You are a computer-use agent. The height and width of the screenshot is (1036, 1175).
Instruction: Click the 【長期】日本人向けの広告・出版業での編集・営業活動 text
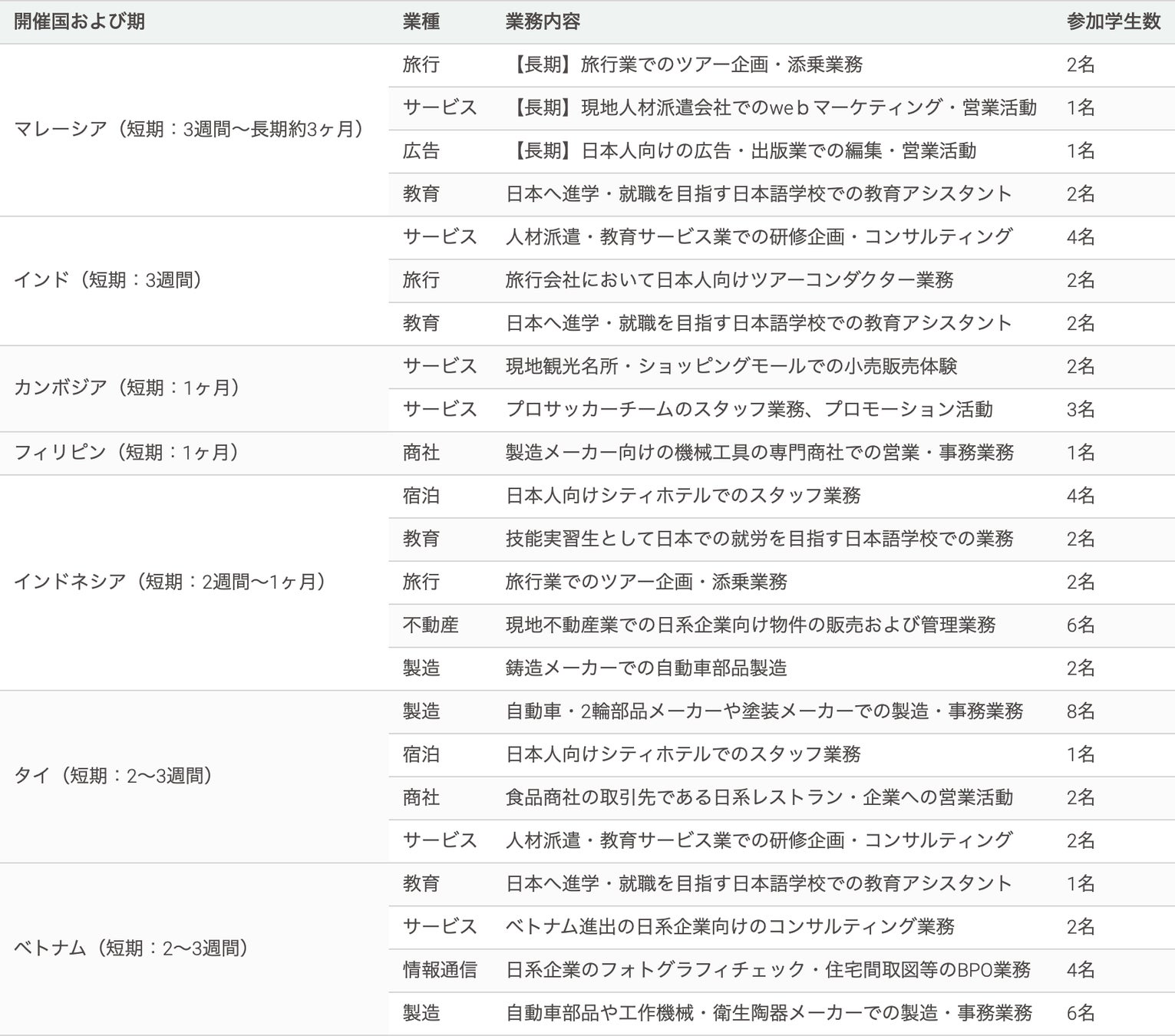(741, 150)
